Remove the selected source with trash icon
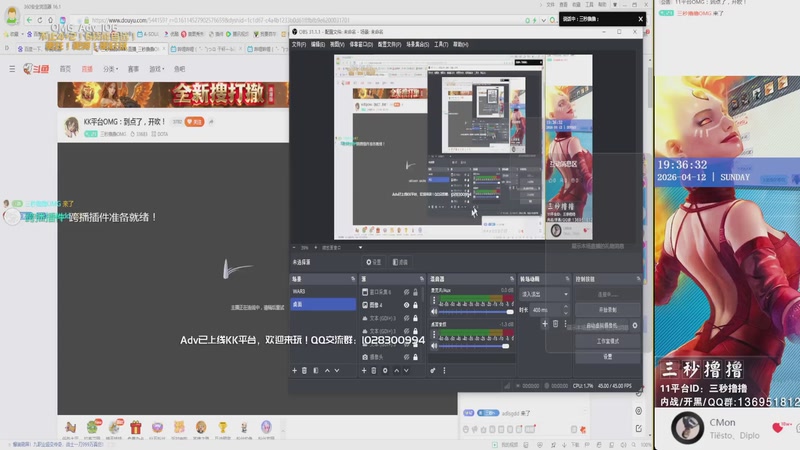The image size is (800, 450). coord(374,370)
